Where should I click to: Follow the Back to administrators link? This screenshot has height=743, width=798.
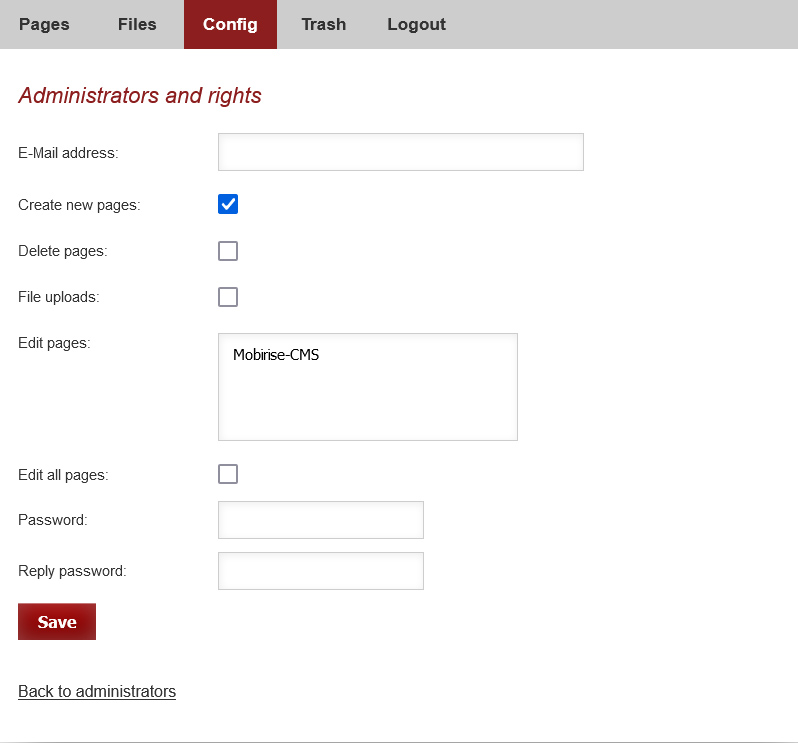tap(97, 691)
